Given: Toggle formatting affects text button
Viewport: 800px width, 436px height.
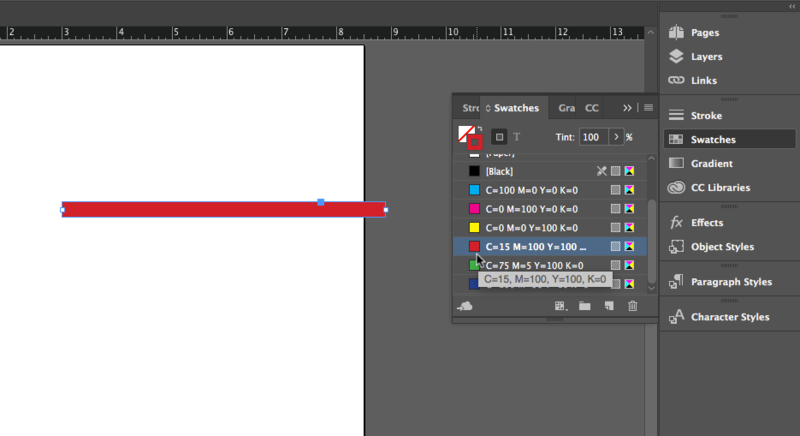Looking at the screenshot, I should [x=517, y=137].
